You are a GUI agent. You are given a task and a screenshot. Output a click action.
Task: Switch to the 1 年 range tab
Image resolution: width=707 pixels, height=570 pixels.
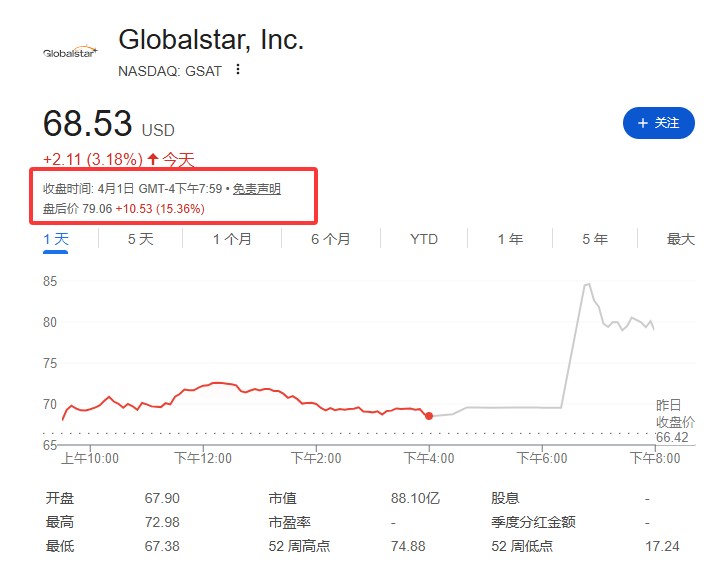pyautogui.click(x=510, y=239)
